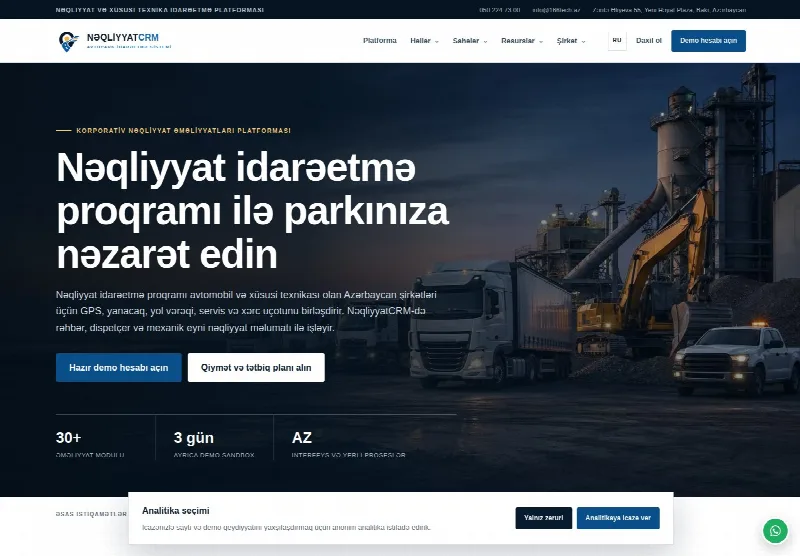Screen dimensions: 800x556
Task: Click the Analitika seçimi banner heading
Action: (176, 511)
